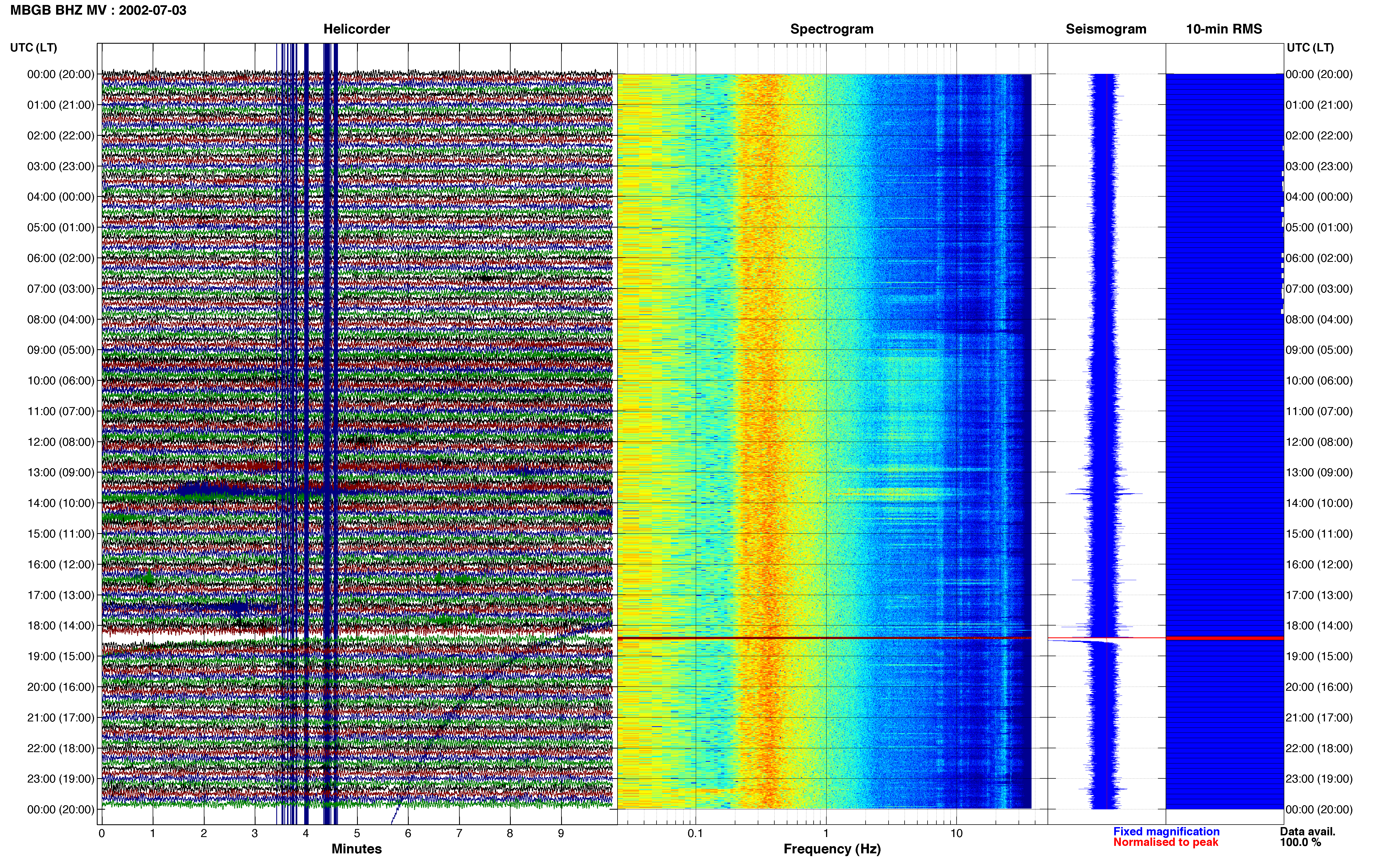Click left time label 09:00 (05:00)
This screenshot has width=1388, height=868.
61,350
